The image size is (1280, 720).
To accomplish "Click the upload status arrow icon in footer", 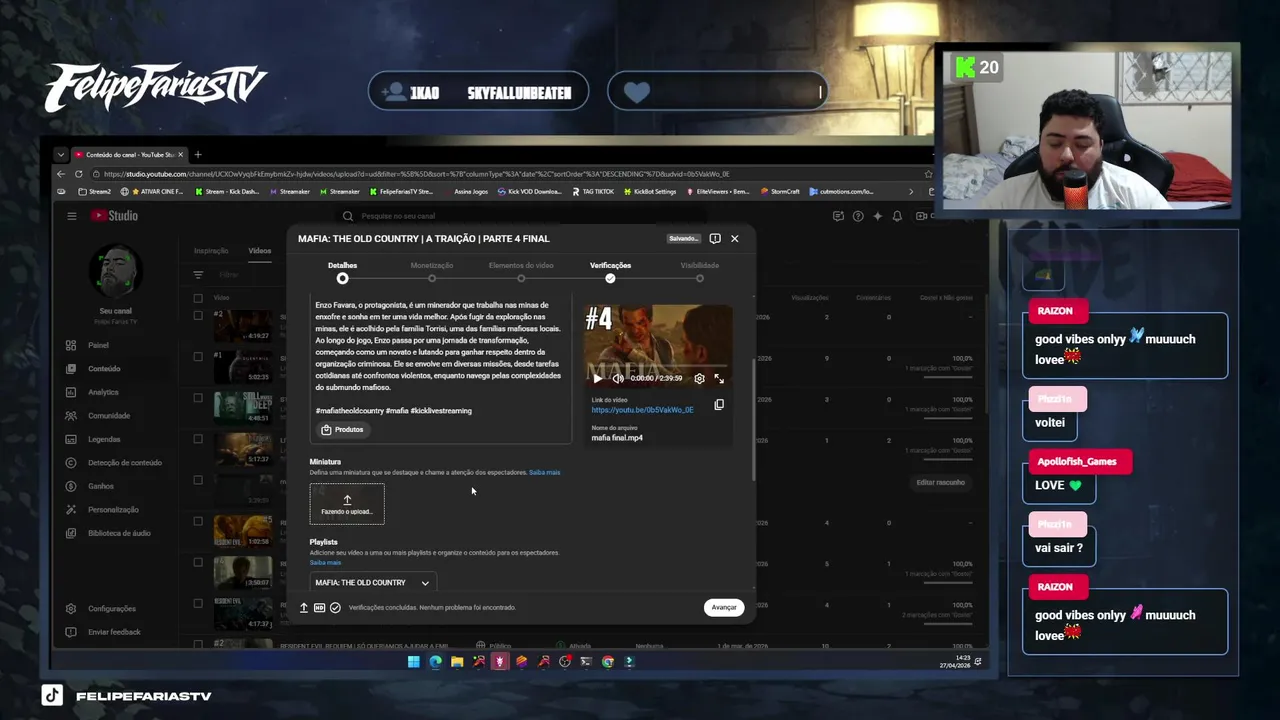I will 304,608.
